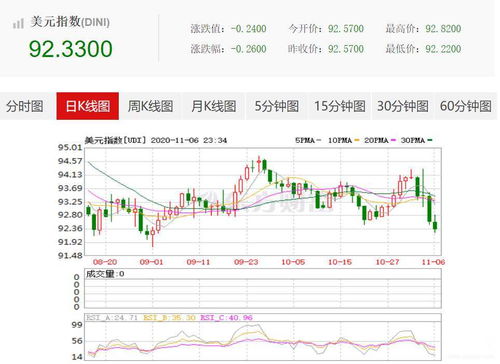This screenshot has width=500, height=364.
Task: Select the 日K线图 tab
Action: pos(88,106)
